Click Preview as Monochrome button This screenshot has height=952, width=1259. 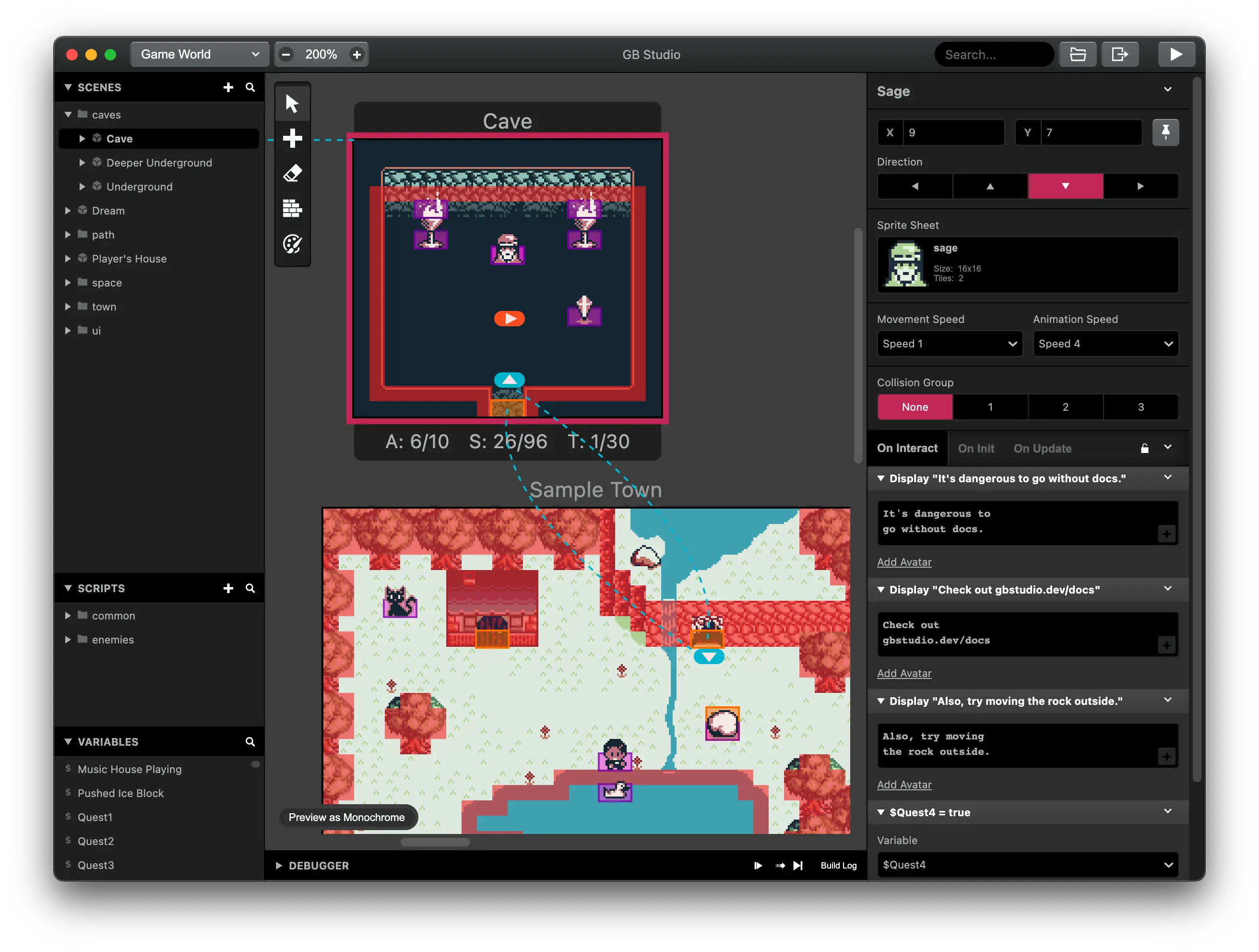(347, 817)
